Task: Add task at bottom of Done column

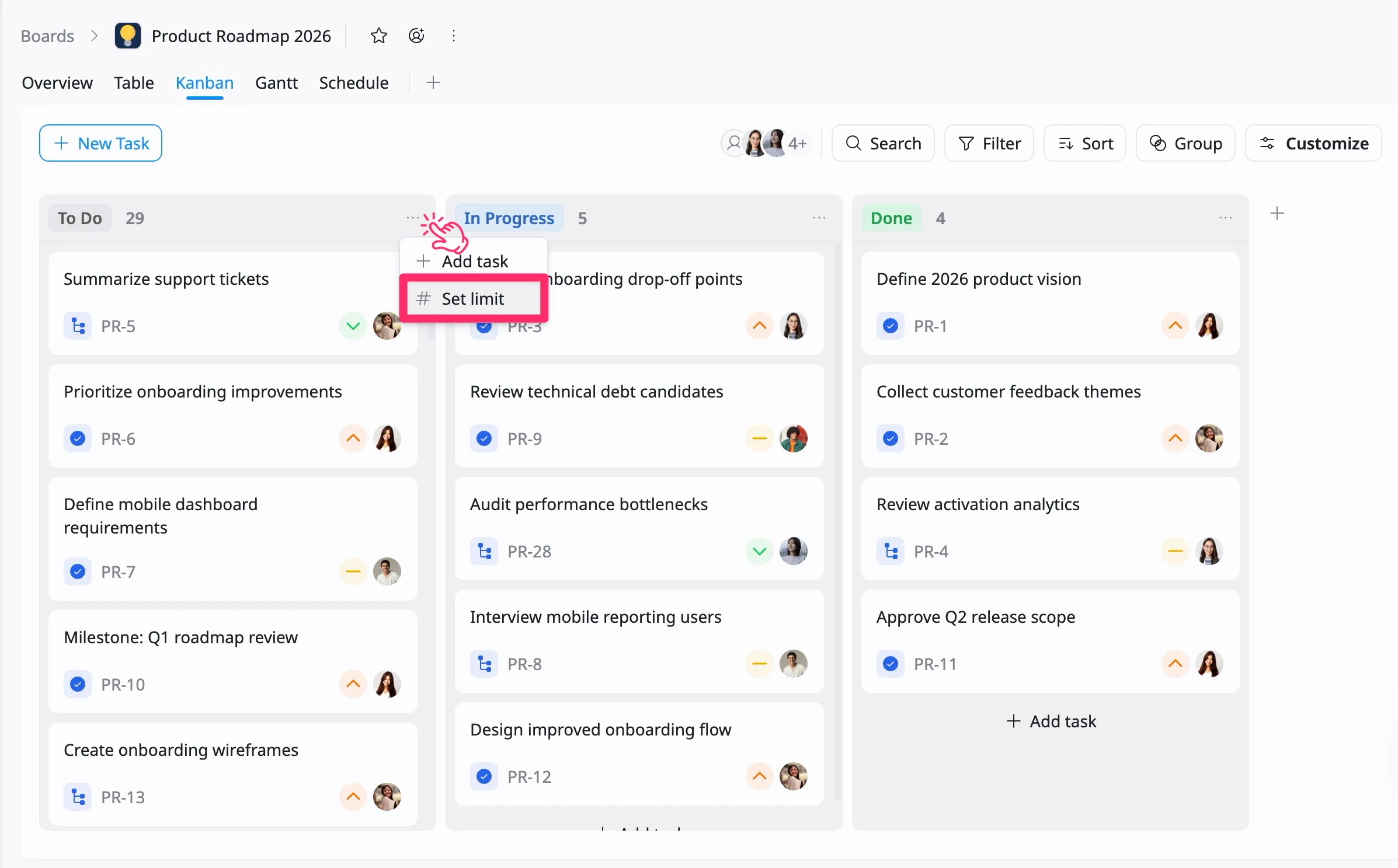Action: coord(1051,721)
